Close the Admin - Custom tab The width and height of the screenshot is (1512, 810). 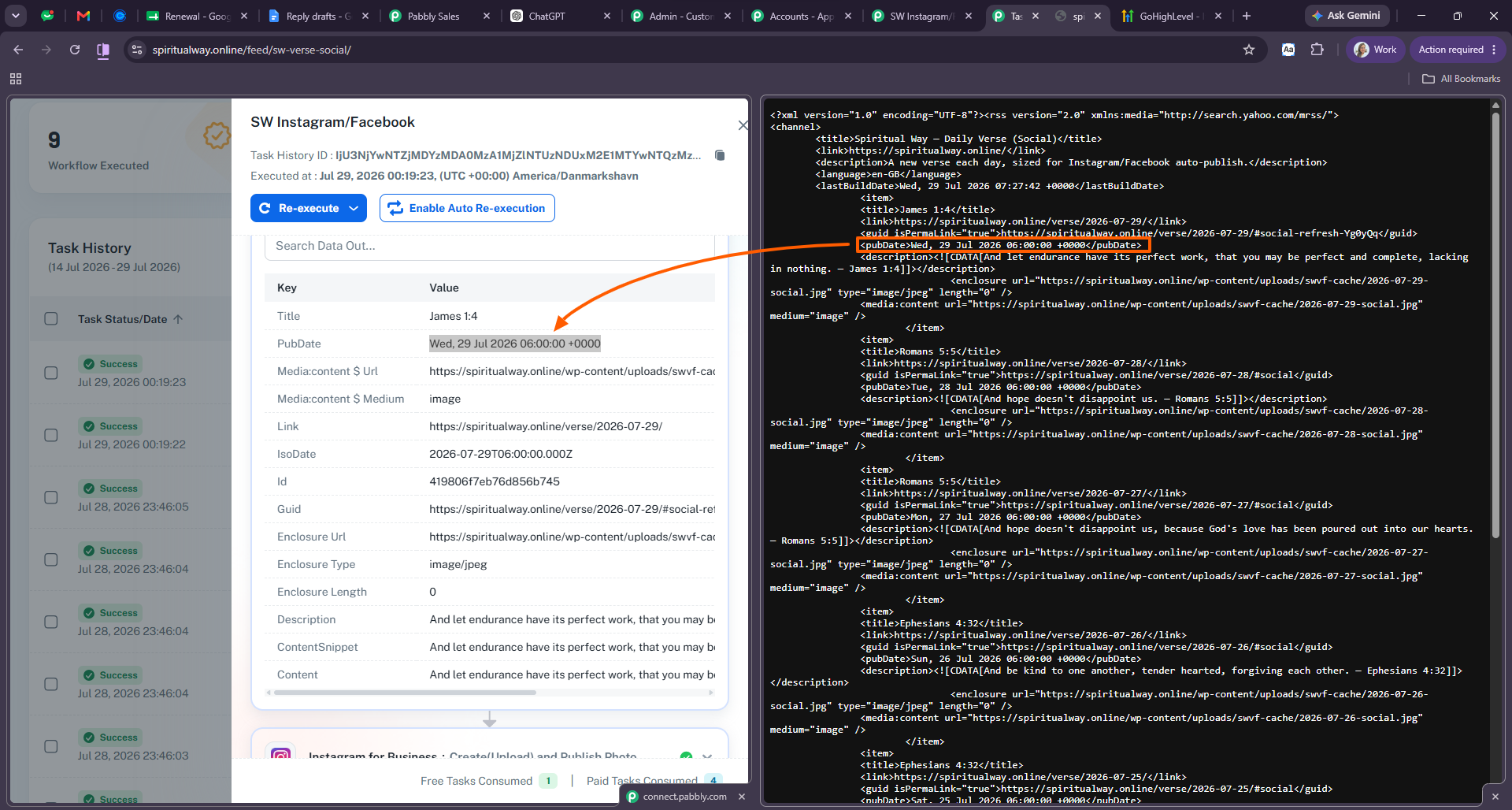pyautogui.click(x=728, y=16)
